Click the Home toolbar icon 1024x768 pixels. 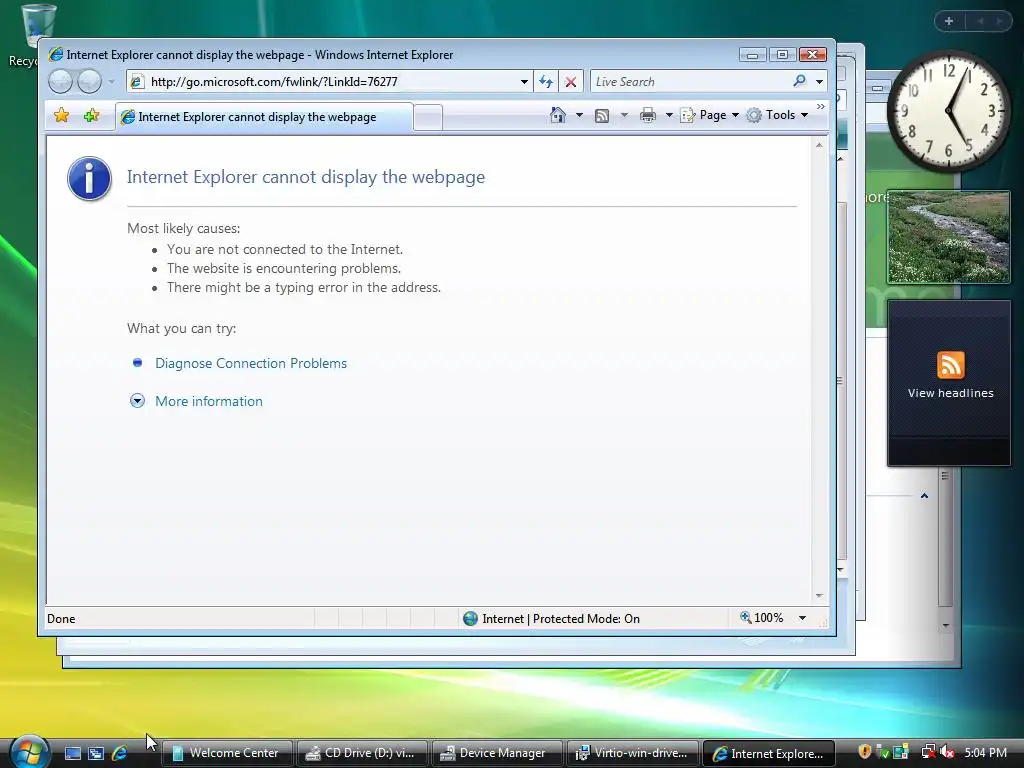558,115
